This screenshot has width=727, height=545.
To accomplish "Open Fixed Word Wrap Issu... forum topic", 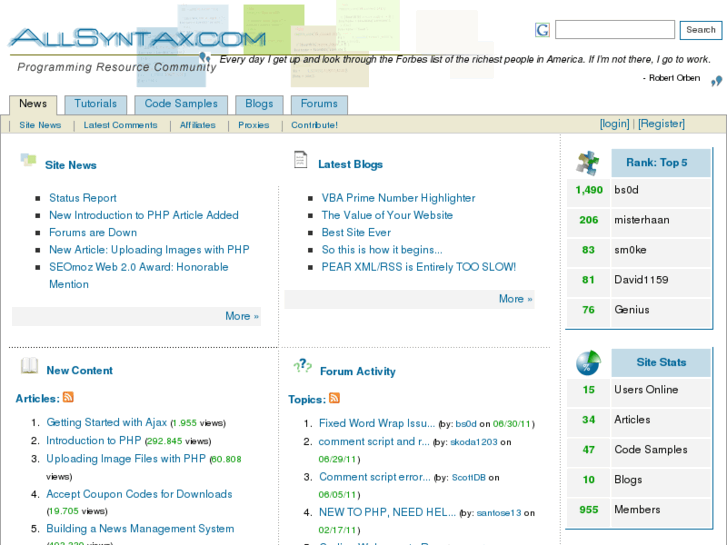I will 377,423.
